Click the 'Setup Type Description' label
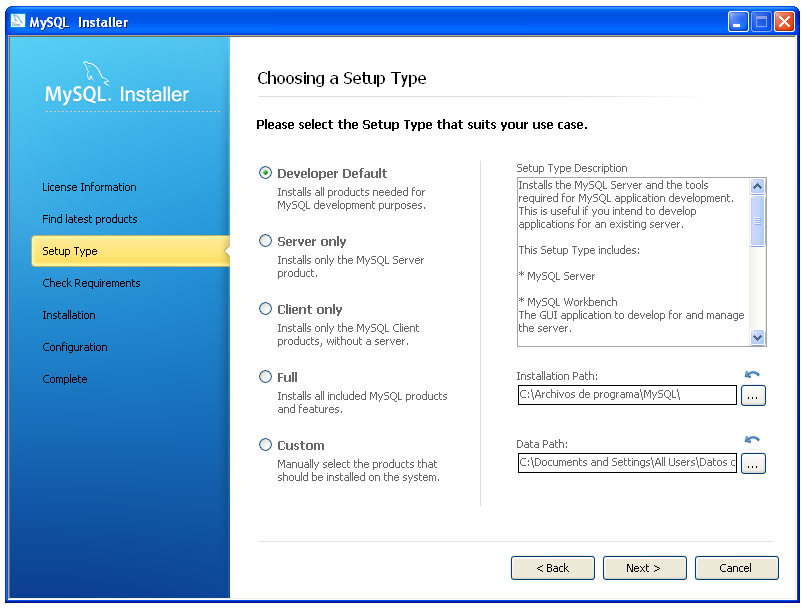 pos(572,168)
